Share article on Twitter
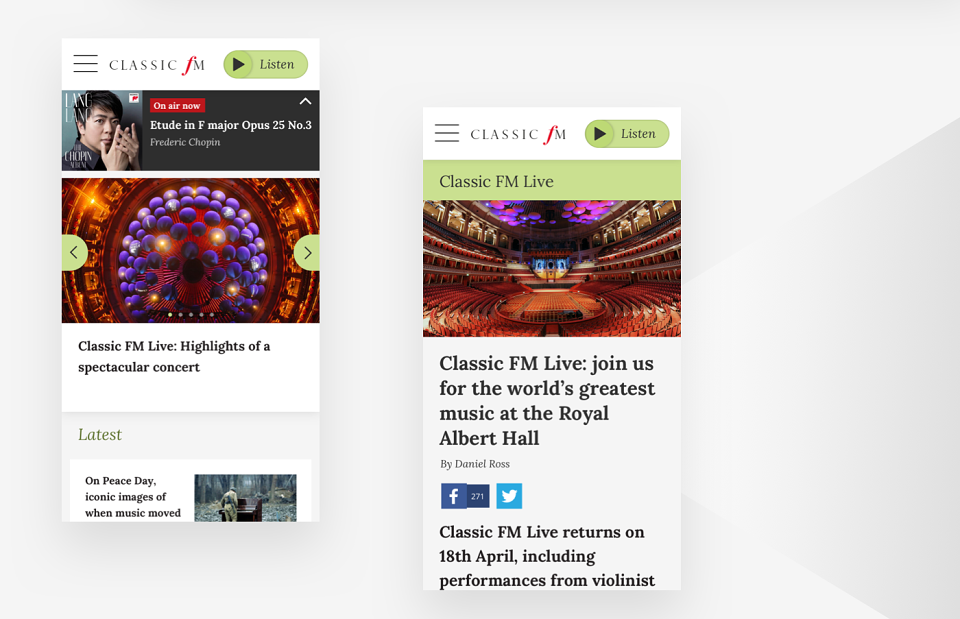The image size is (960, 619). 509,496
